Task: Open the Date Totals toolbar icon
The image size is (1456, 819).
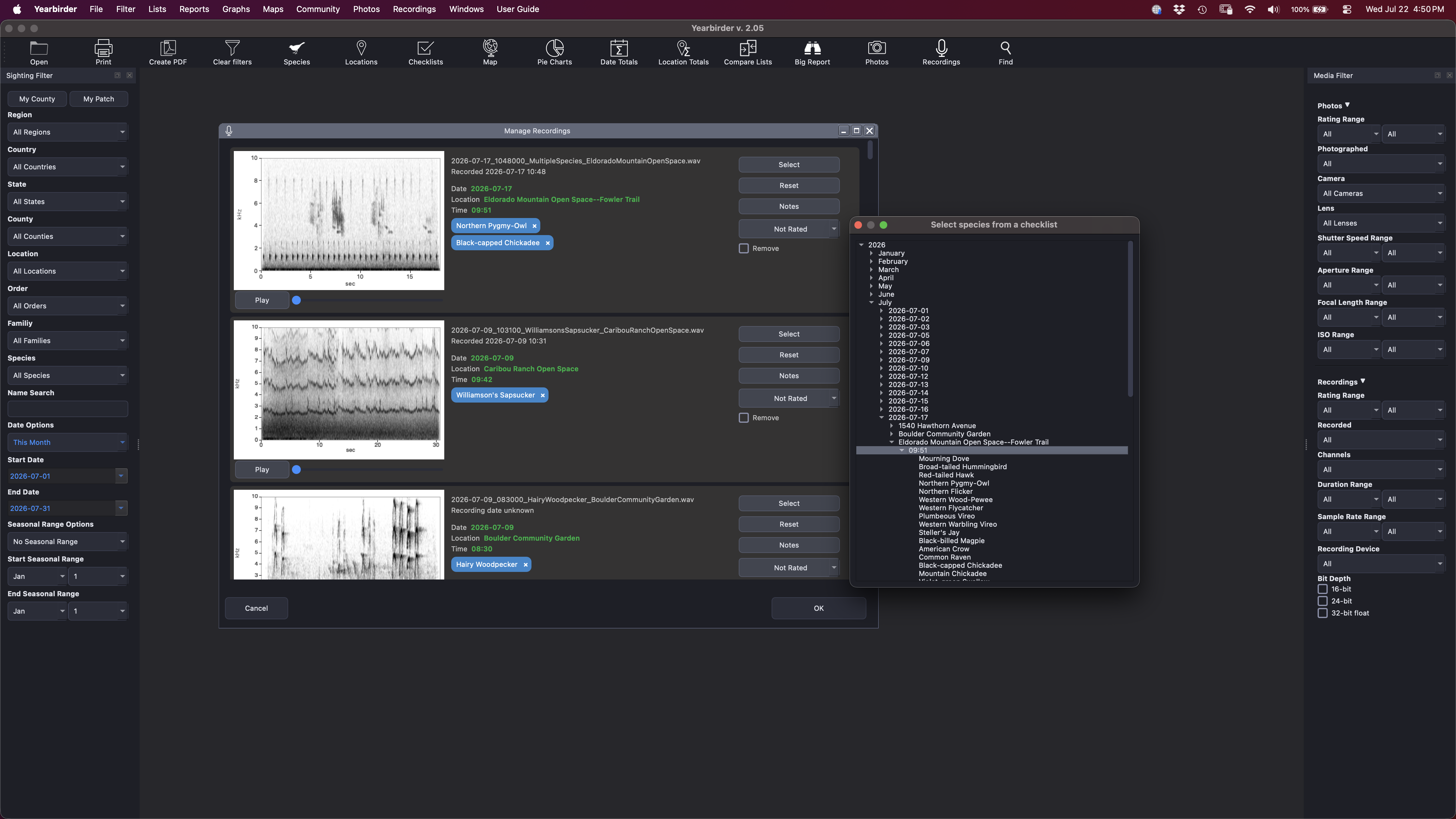Action: [619, 47]
